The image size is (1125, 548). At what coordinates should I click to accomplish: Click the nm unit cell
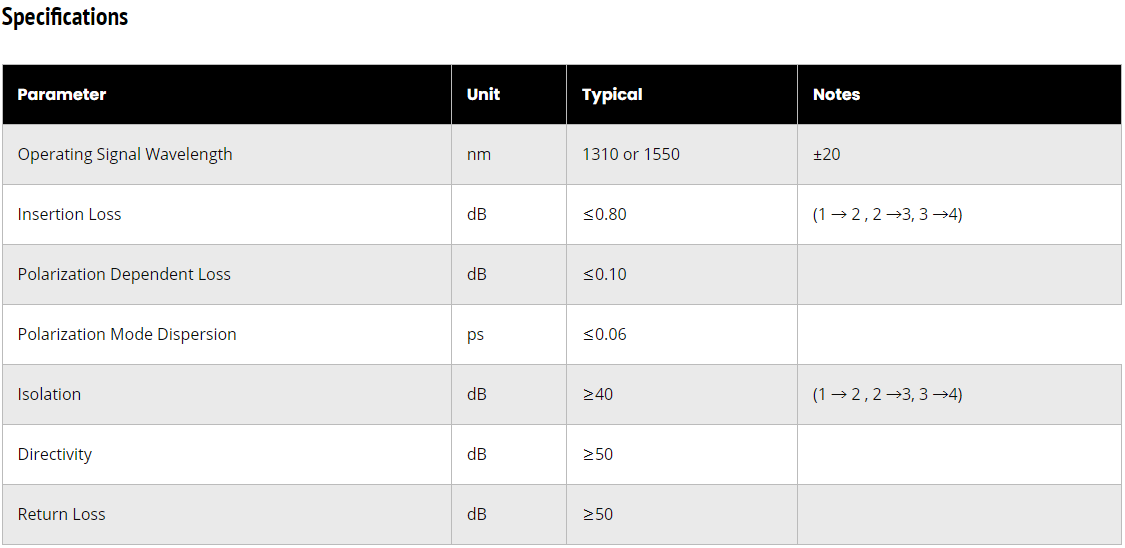click(479, 155)
